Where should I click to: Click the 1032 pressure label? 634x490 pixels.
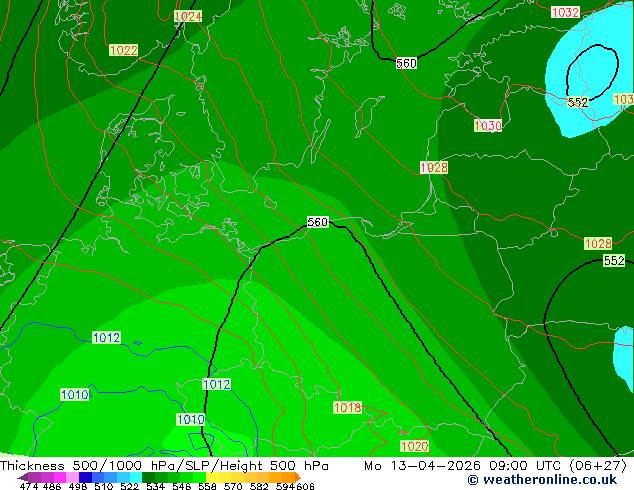pyautogui.click(x=565, y=12)
